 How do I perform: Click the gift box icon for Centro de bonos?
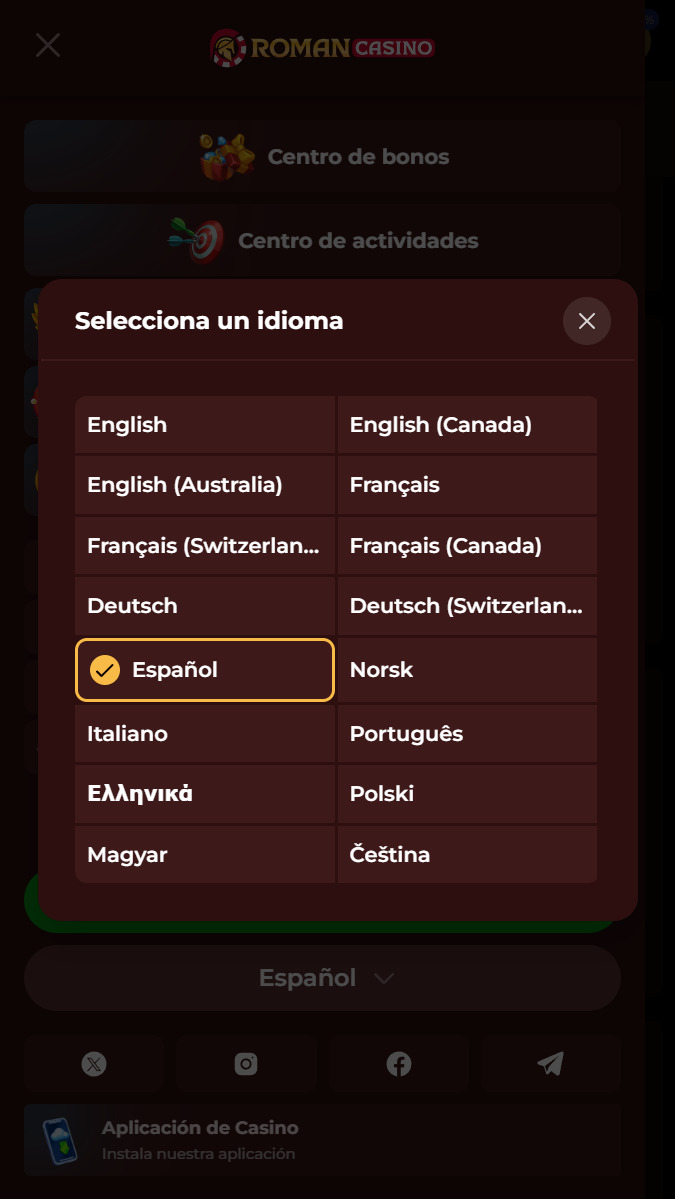click(x=227, y=157)
